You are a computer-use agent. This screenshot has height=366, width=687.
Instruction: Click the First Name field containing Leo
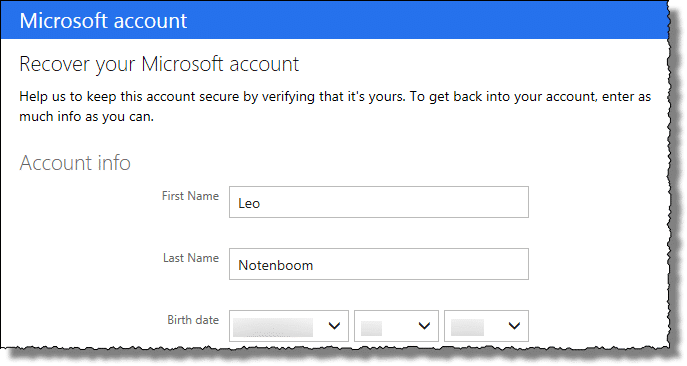coord(379,202)
